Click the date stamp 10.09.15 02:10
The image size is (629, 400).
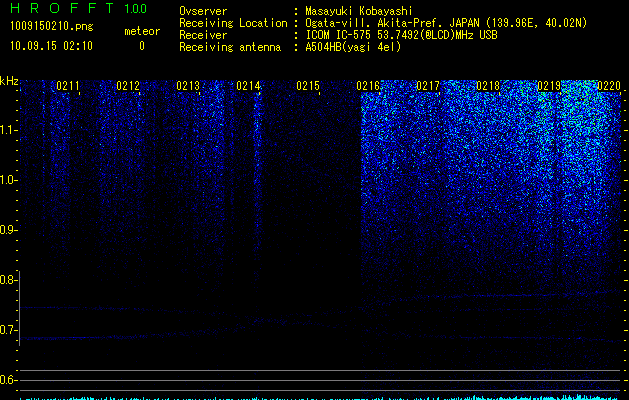coord(51,46)
